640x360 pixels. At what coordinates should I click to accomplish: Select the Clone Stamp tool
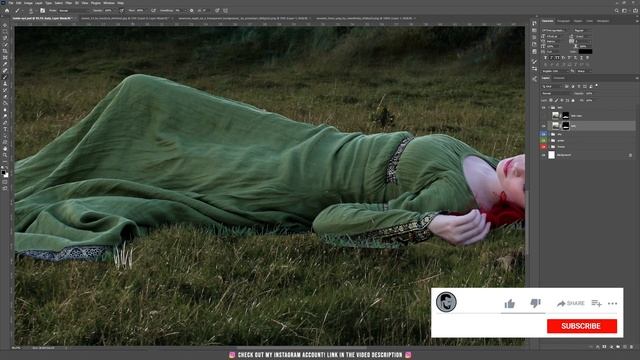[x=5, y=84]
